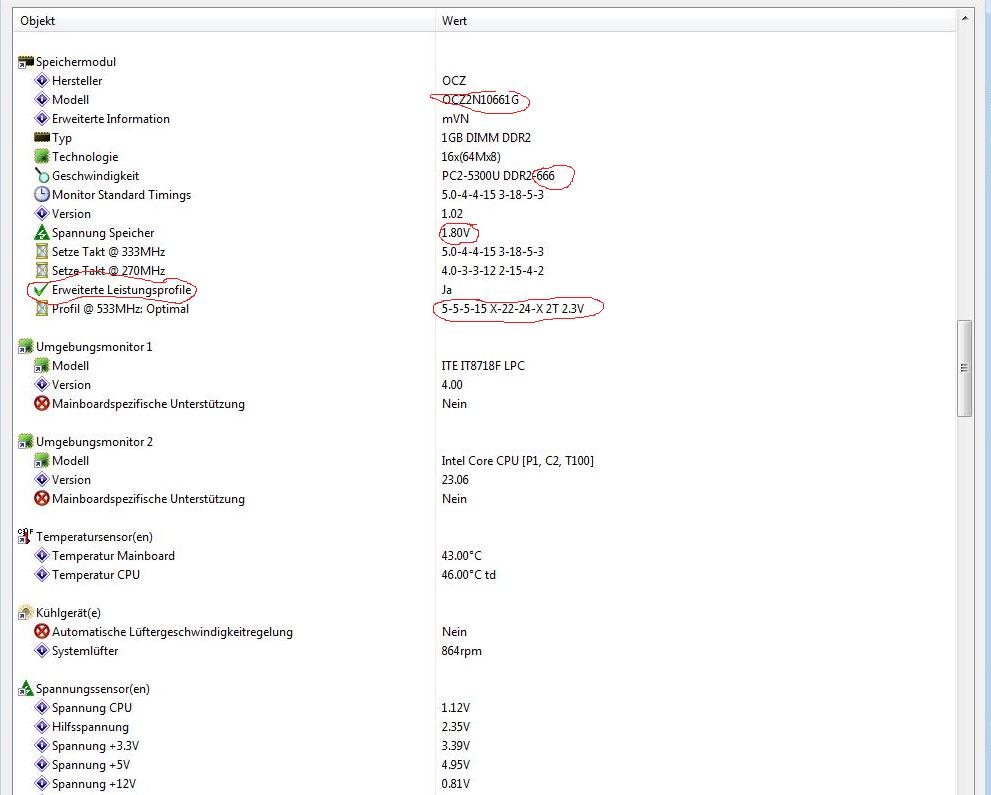Viewport: 991px width, 795px height.
Task: Click the version value 4.00
Action: click(452, 385)
